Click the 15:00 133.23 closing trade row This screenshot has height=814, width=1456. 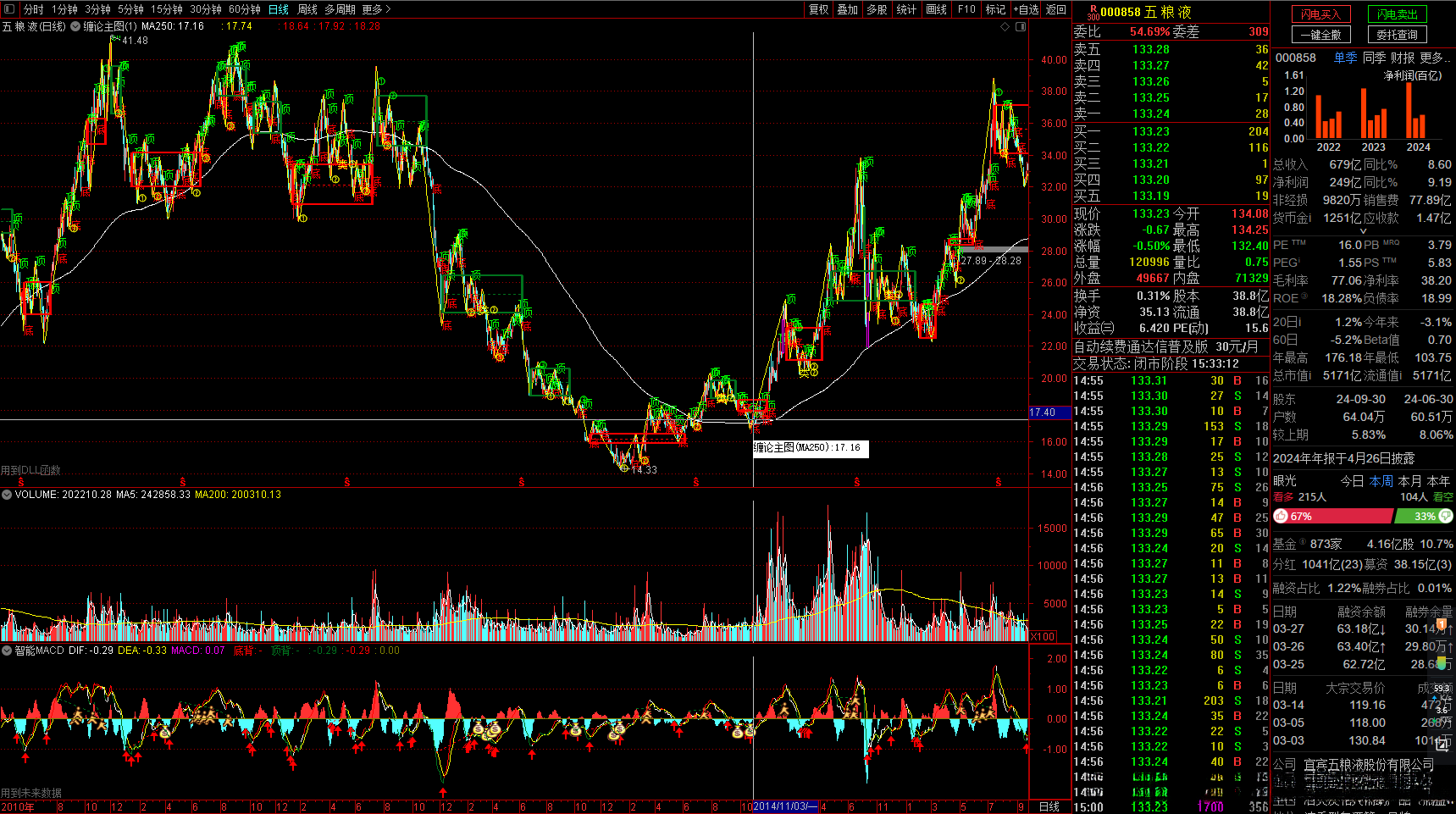coord(1171,807)
